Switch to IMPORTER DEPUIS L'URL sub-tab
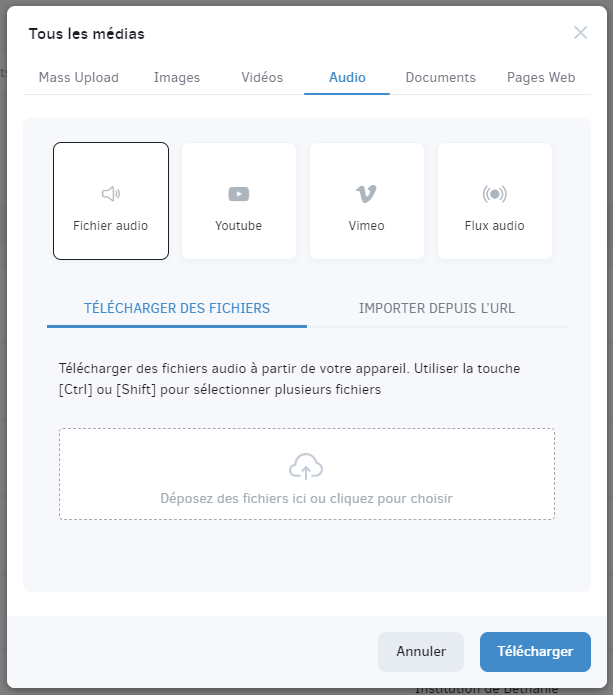 pyautogui.click(x=437, y=308)
